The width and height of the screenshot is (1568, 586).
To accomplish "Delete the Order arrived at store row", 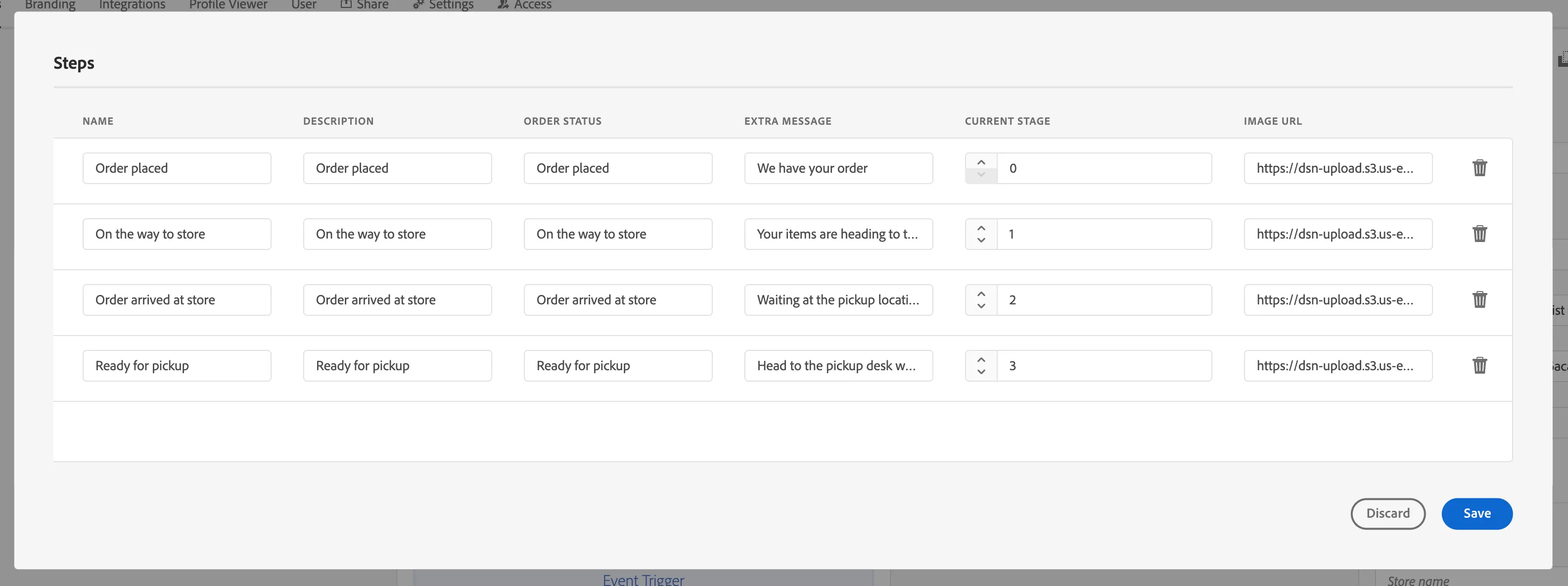I will [x=1480, y=300].
